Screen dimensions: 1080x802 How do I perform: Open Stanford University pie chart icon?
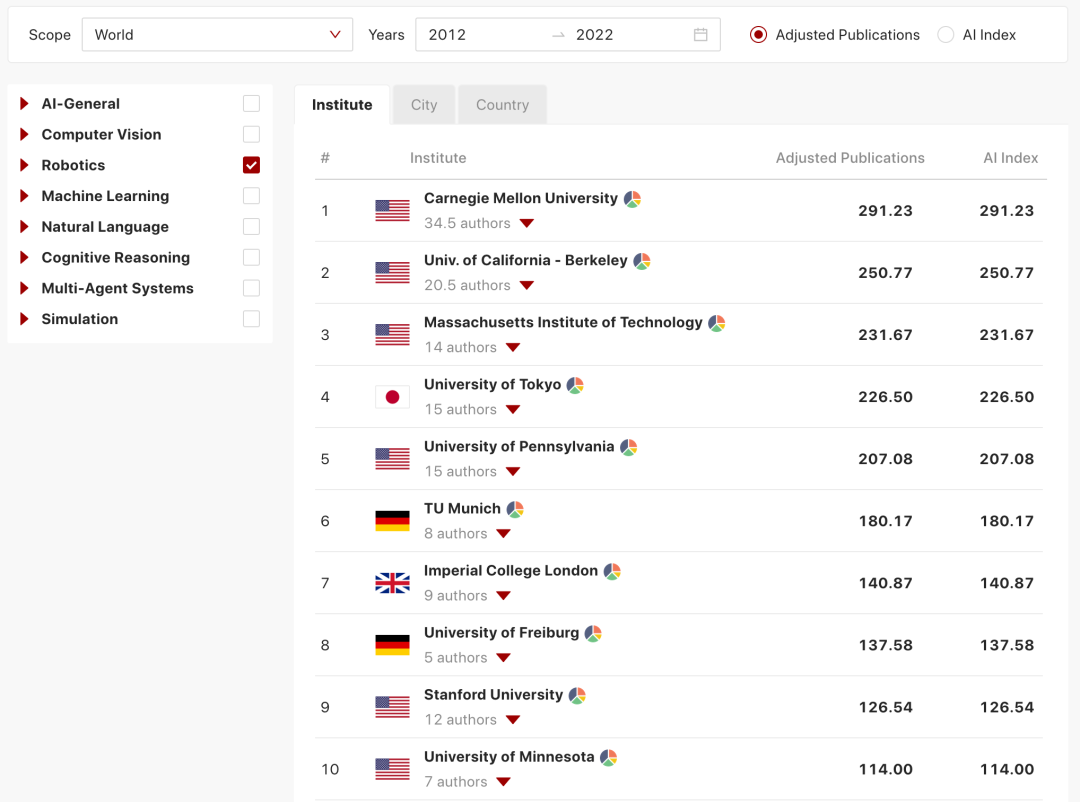click(577, 695)
